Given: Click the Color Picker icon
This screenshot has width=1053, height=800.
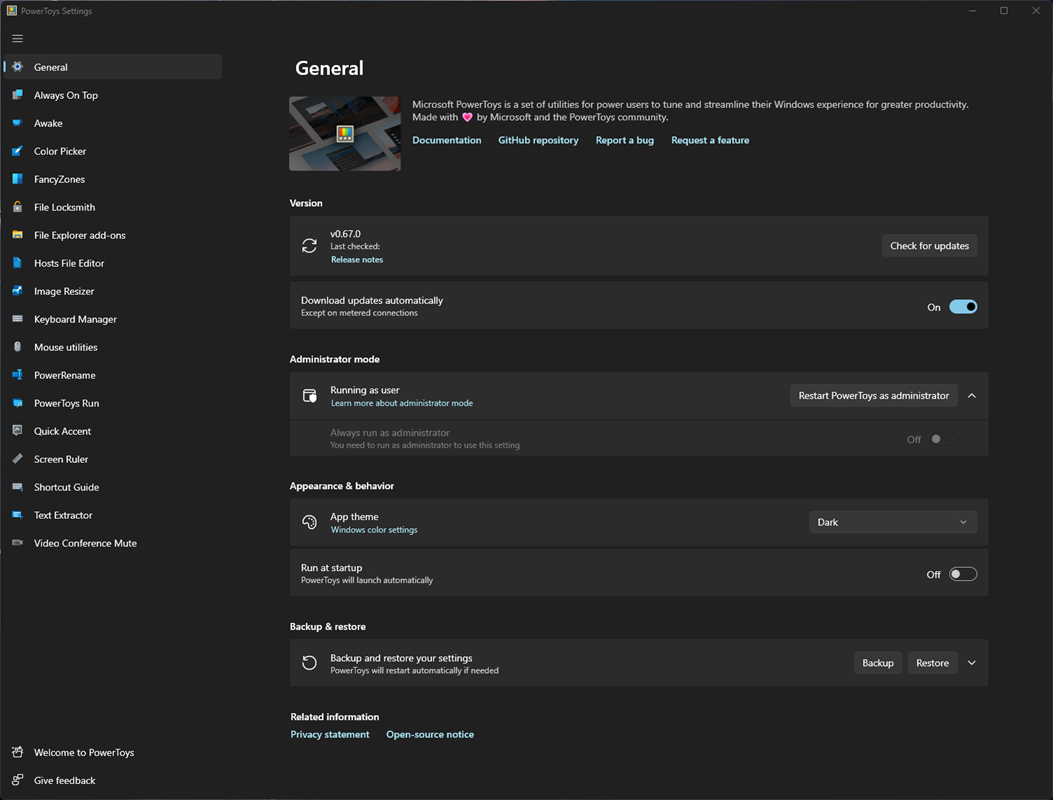Looking at the screenshot, I should 17,151.
